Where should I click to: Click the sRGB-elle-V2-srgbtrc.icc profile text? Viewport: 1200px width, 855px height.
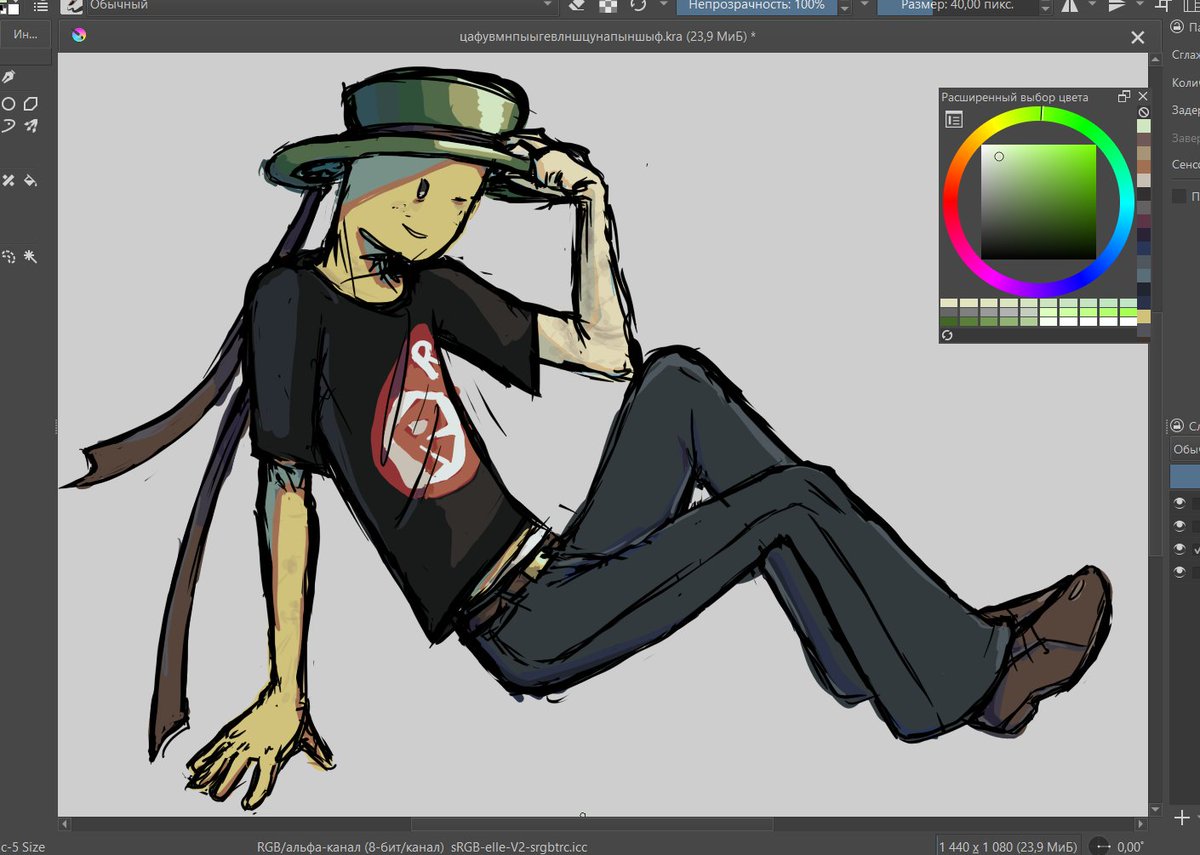pyautogui.click(x=518, y=847)
